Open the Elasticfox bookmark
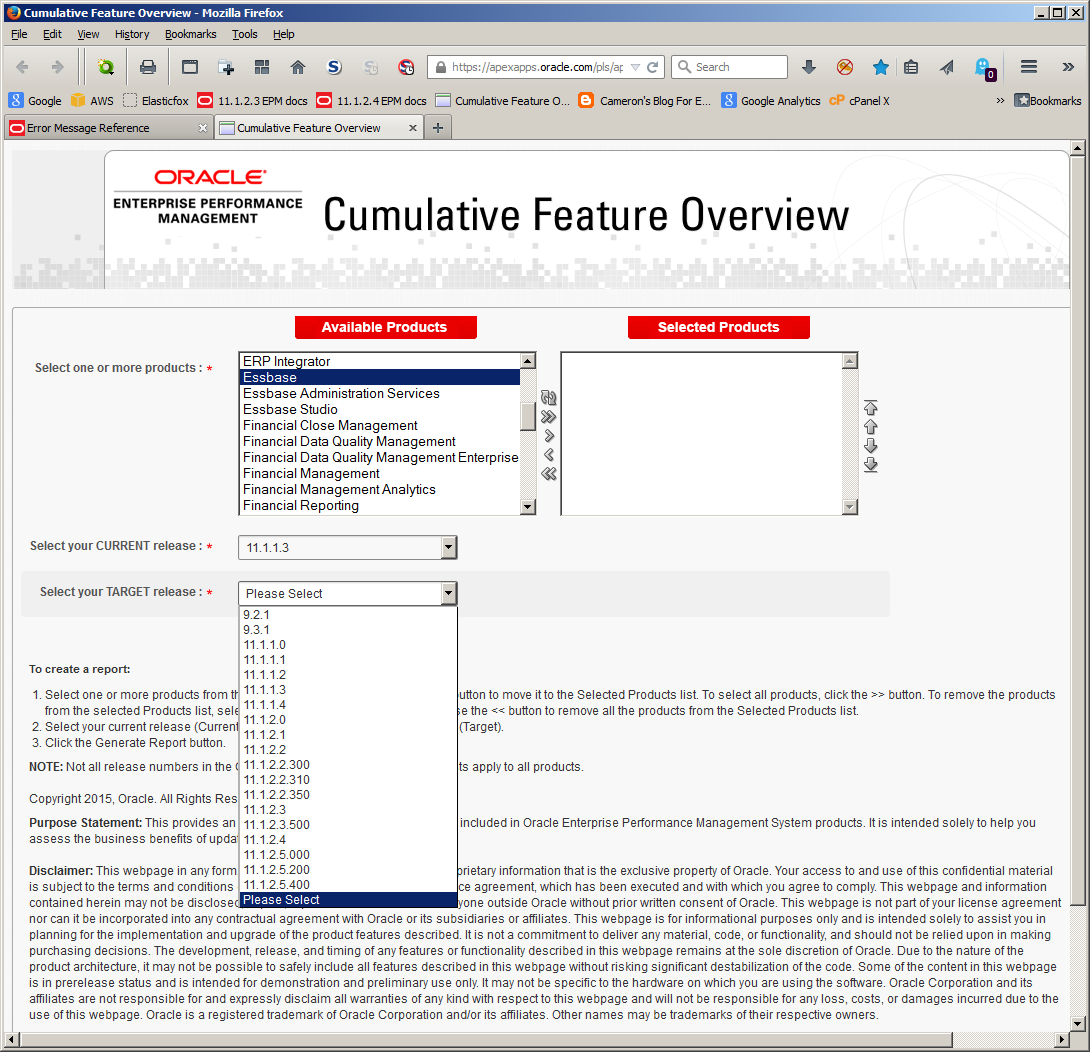This screenshot has width=1090, height=1052. tap(156, 101)
